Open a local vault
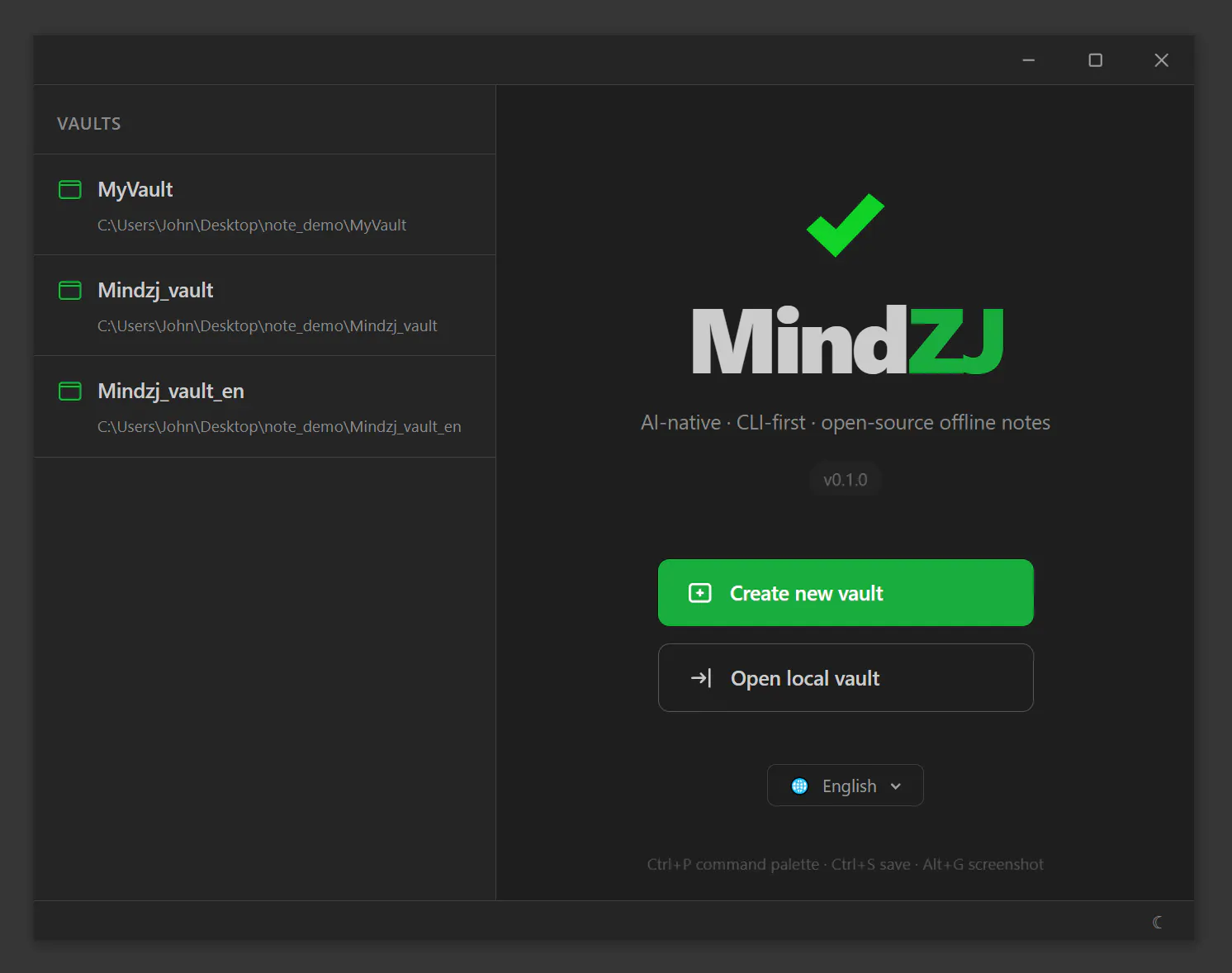 pyautogui.click(x=846, y=678)
